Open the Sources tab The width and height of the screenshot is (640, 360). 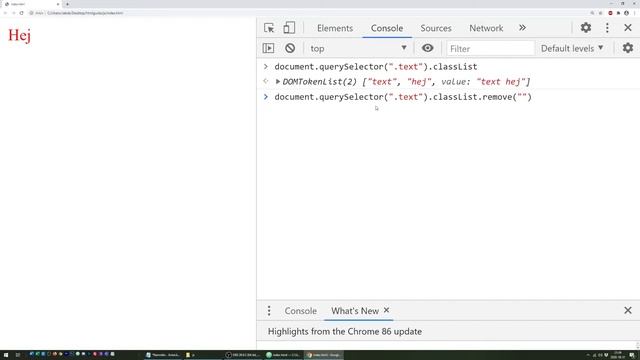[436, 28]
